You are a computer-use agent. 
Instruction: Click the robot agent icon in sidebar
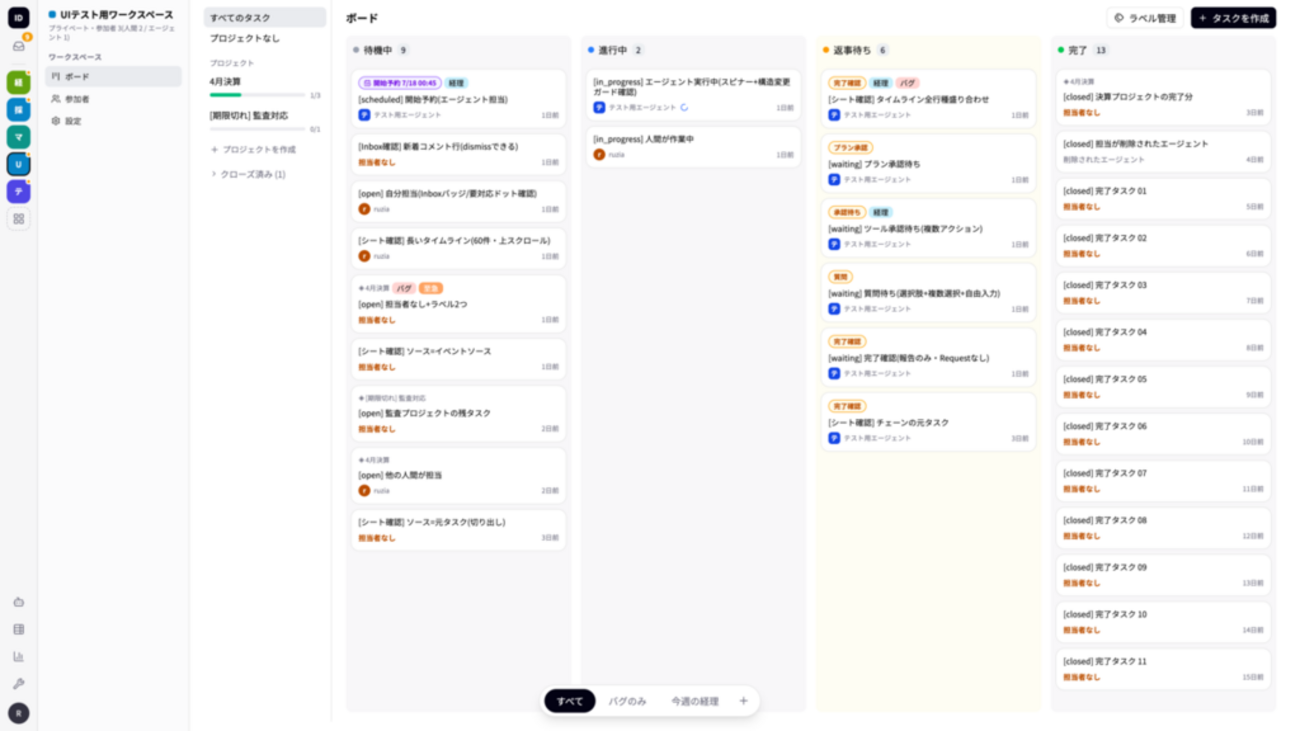pos(19,602)
